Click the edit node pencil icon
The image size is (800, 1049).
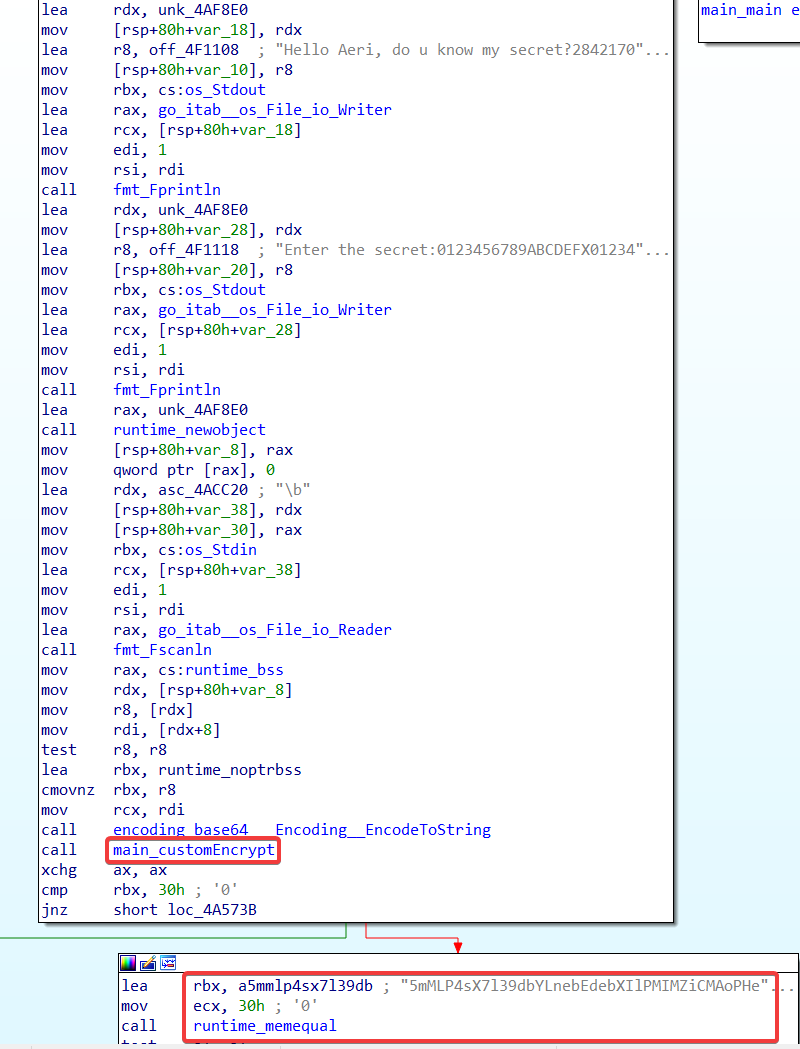pyautogui.click(x=147, y=963)
